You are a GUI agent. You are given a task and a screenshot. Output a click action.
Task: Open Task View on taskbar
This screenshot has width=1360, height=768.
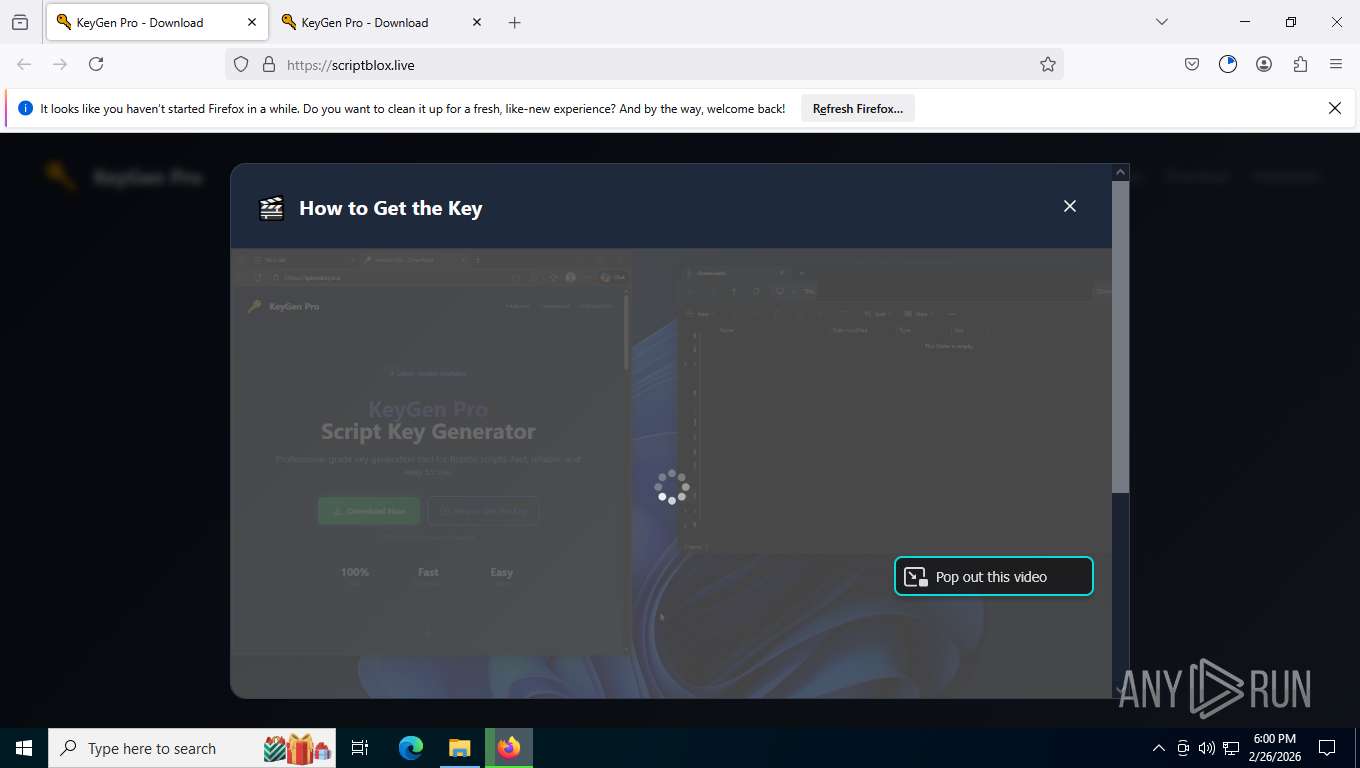pyautogui.click(x=360, y=748)
